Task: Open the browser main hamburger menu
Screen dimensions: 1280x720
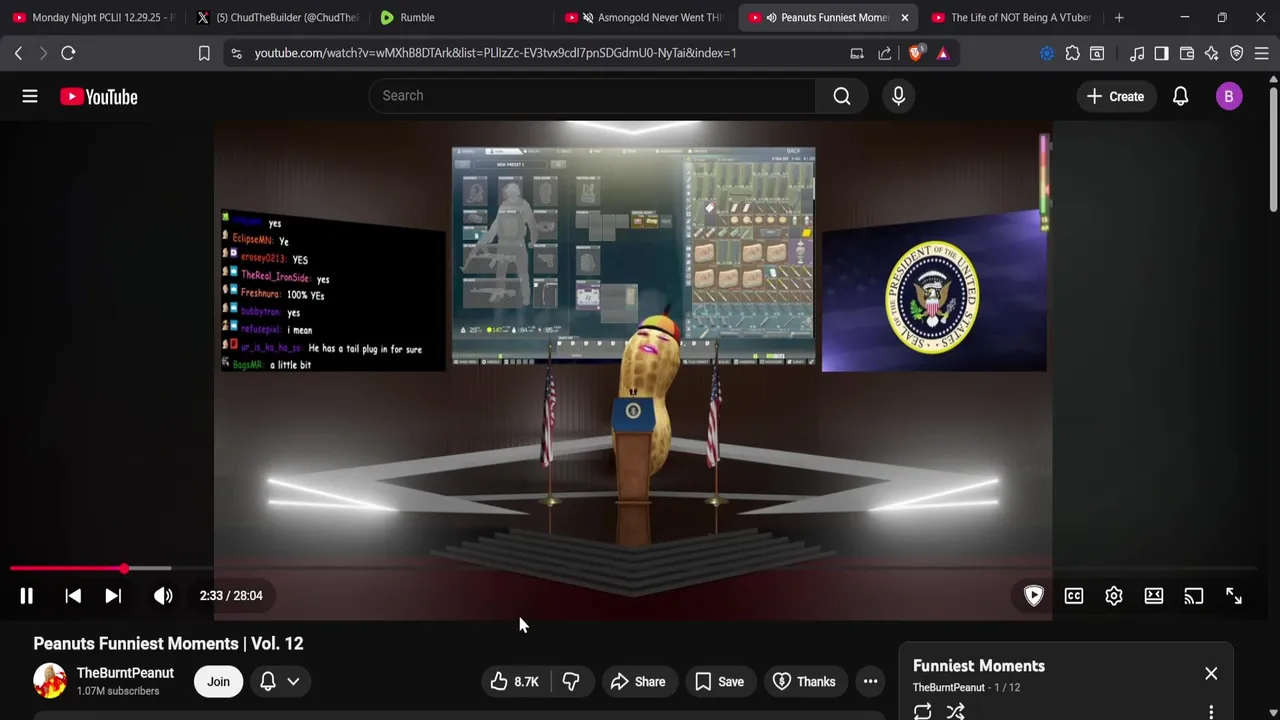Action: [x=1262, y=53]
